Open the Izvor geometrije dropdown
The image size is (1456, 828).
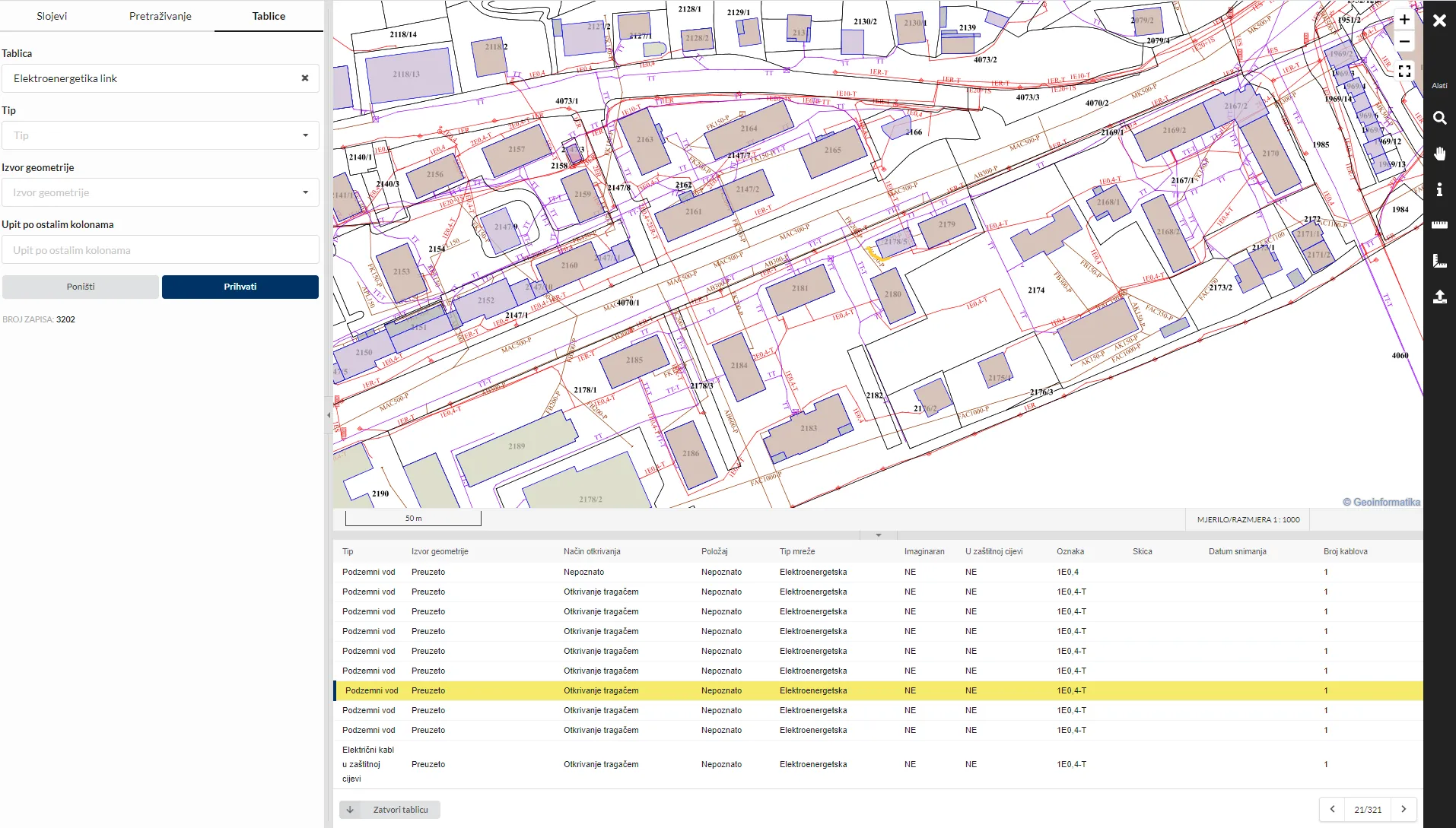tap(161, 192)
